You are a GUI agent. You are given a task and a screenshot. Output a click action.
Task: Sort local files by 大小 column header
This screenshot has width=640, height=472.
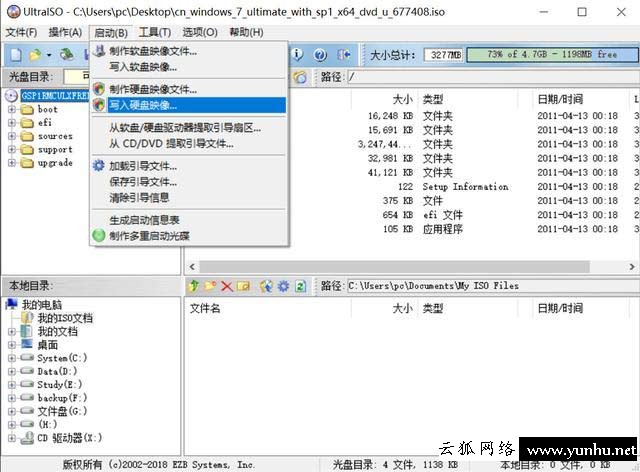click(x=402, y=308)
